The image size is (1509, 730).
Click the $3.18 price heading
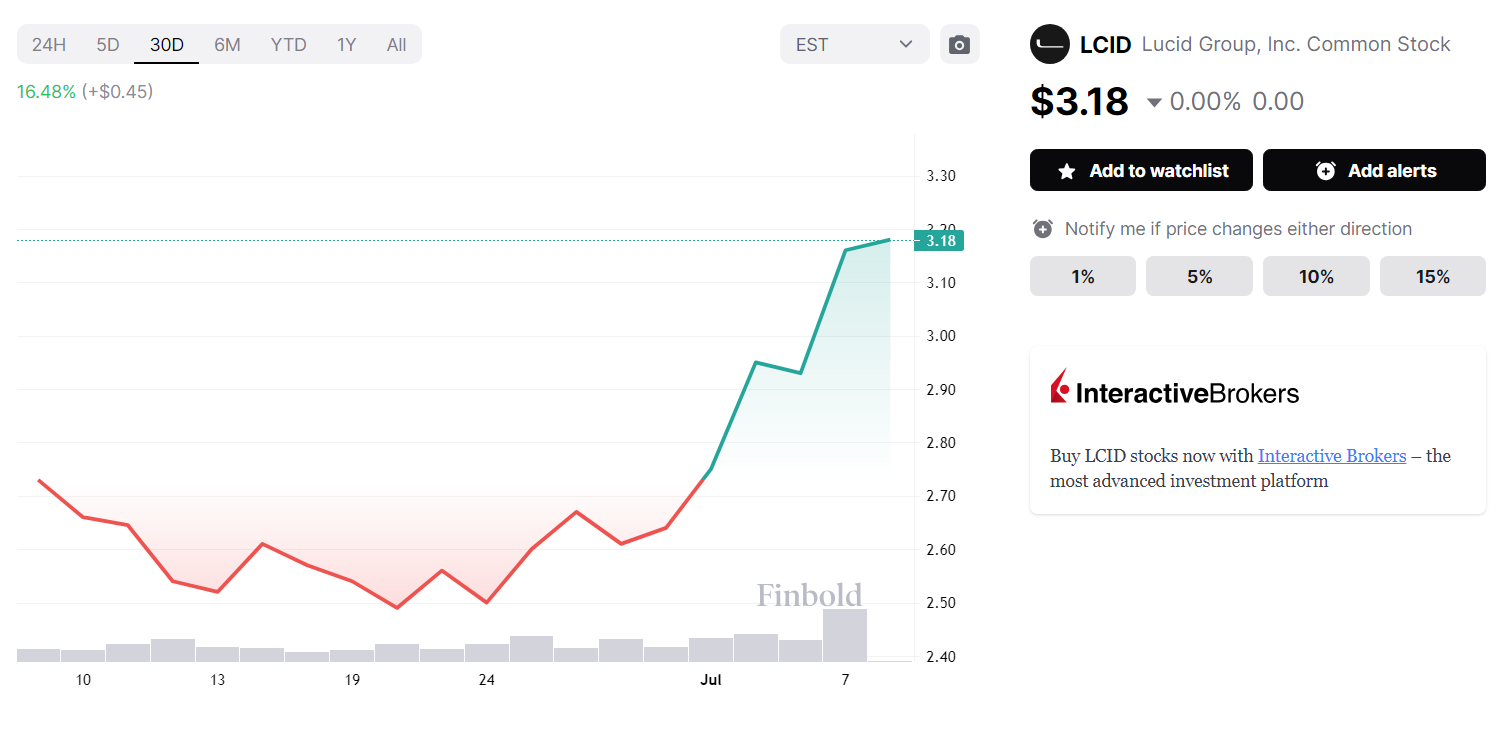(x=1079, y=101)
